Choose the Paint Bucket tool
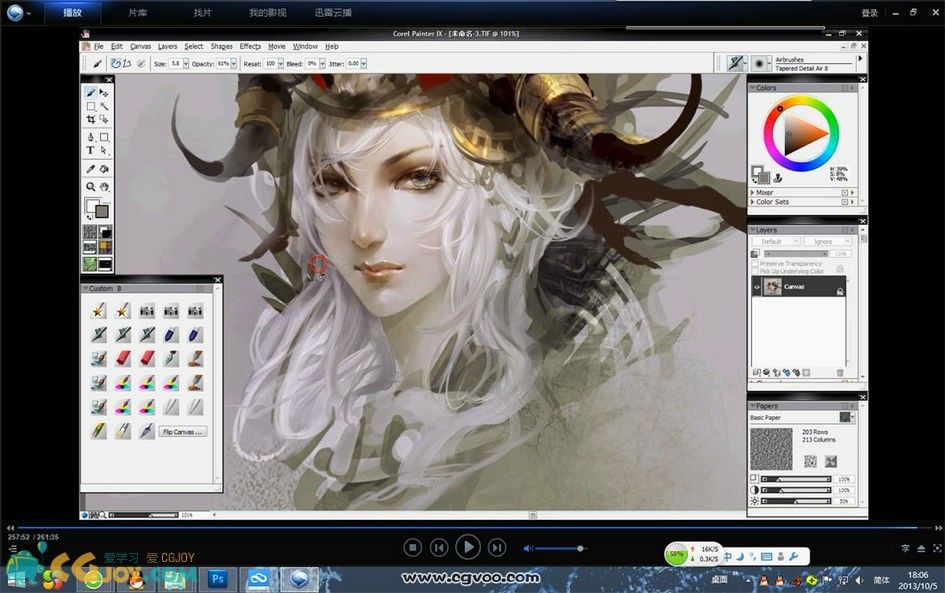Image resolution: width=945 pixels, height=593 pixels. click(x=104, y=169)
